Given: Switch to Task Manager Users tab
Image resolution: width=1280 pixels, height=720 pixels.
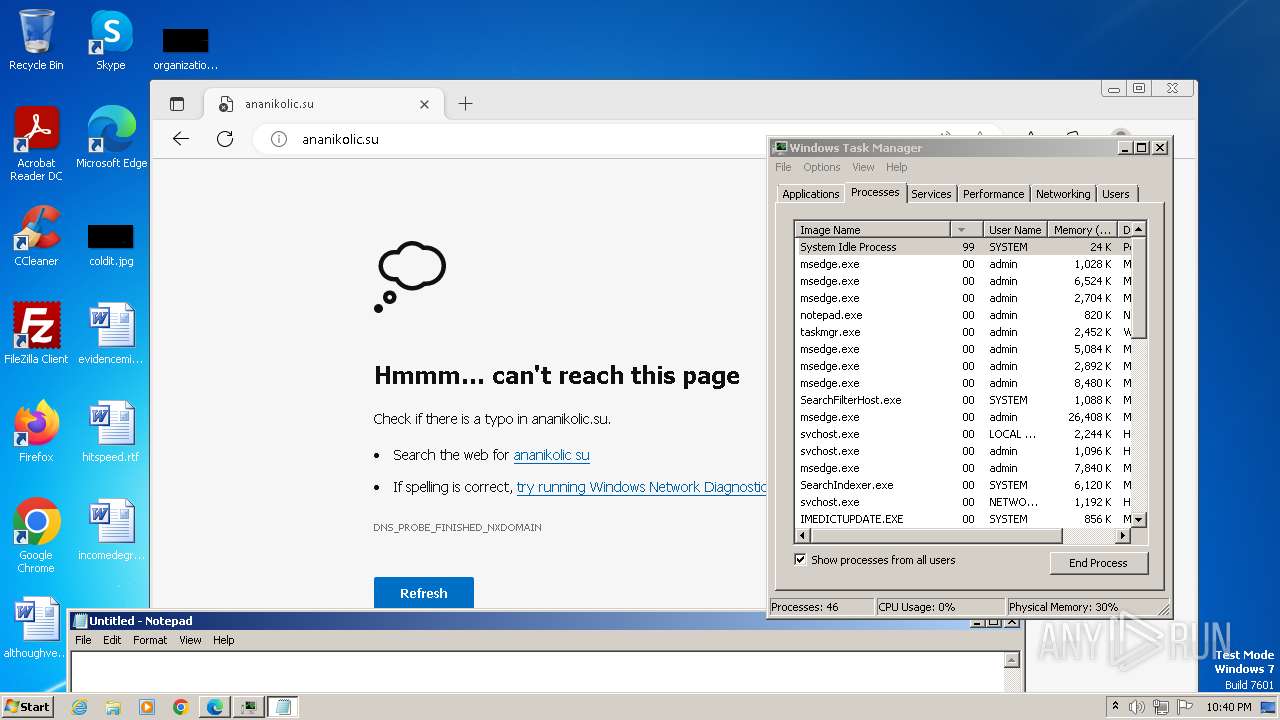Looking at the screenshot, I should [1115, 194].
